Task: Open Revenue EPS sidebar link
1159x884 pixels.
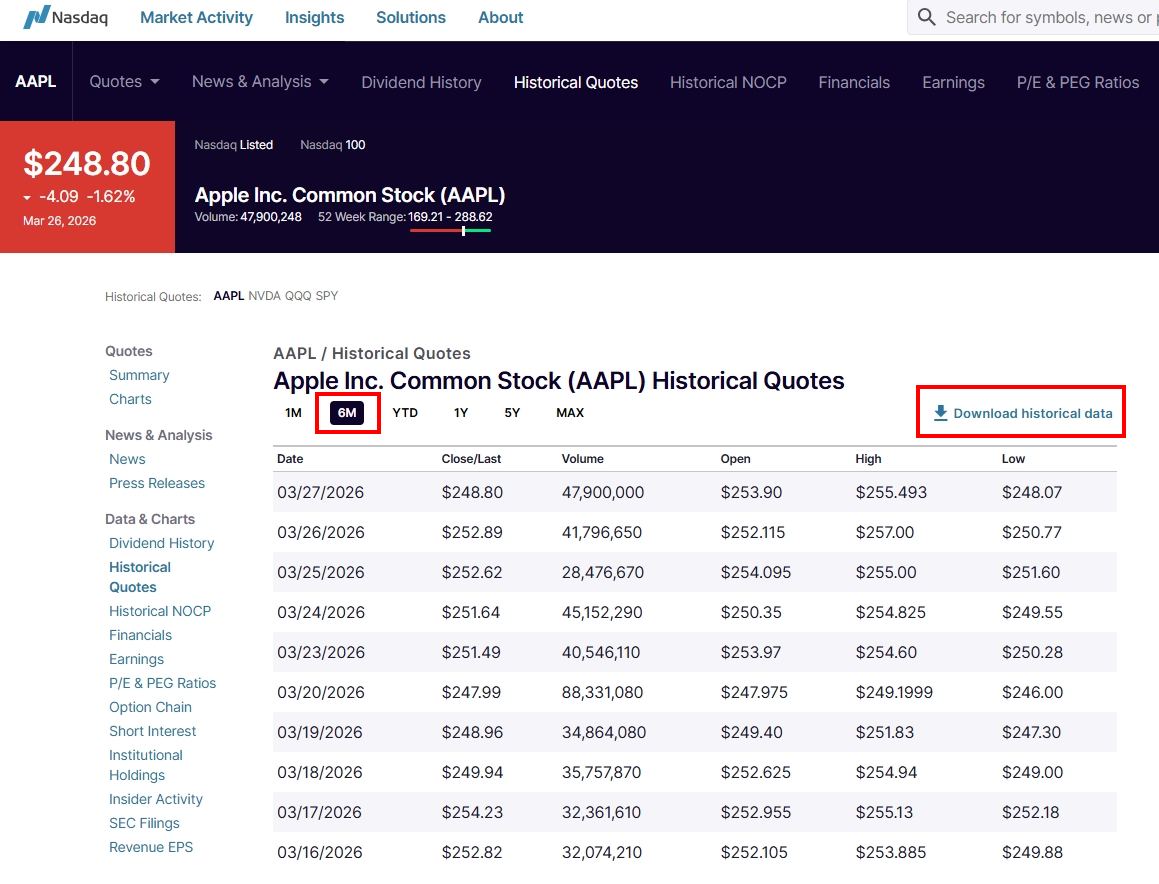Action: 151,847
